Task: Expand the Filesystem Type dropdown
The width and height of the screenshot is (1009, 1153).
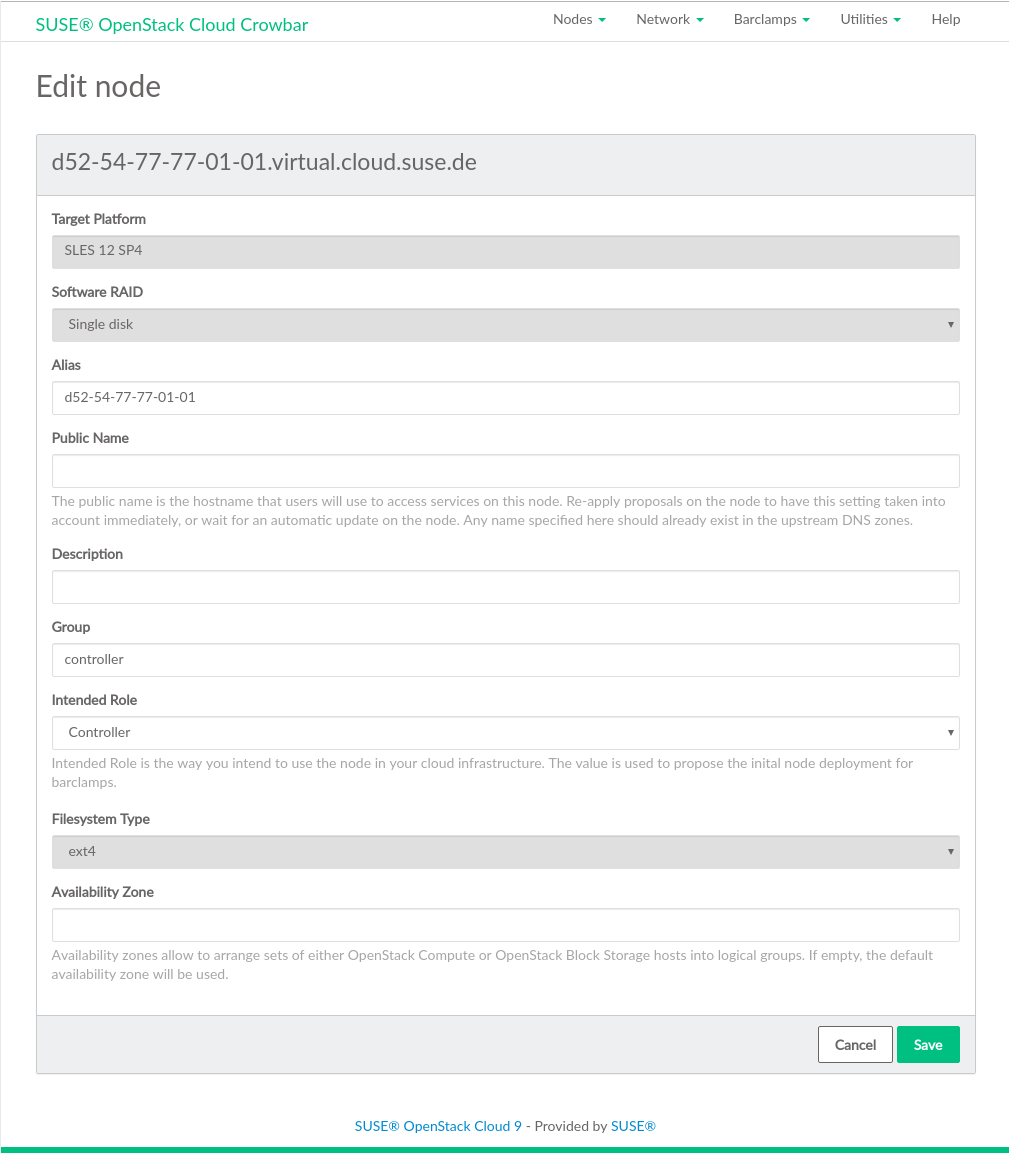Action: [x=505, y=852]
